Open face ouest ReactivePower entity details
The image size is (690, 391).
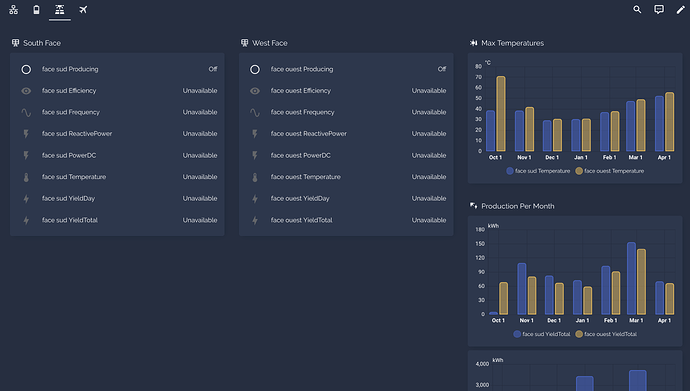click(x=346, y=134)
